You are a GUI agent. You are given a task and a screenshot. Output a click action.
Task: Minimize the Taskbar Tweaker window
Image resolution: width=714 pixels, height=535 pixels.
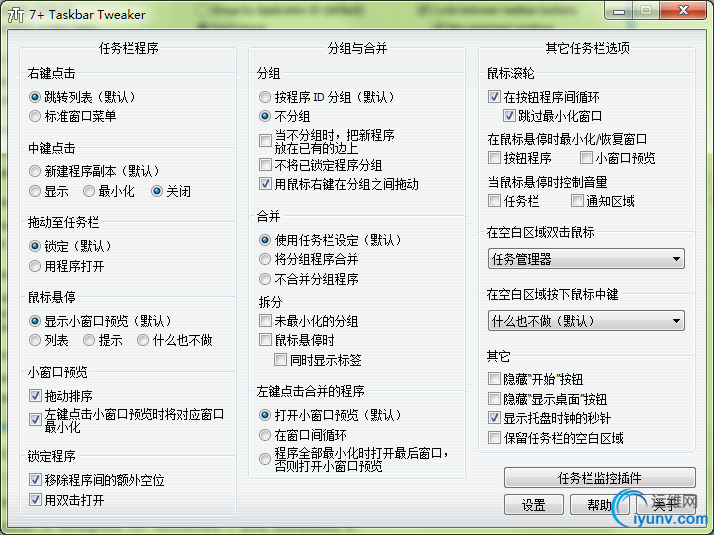pos(618,11)
